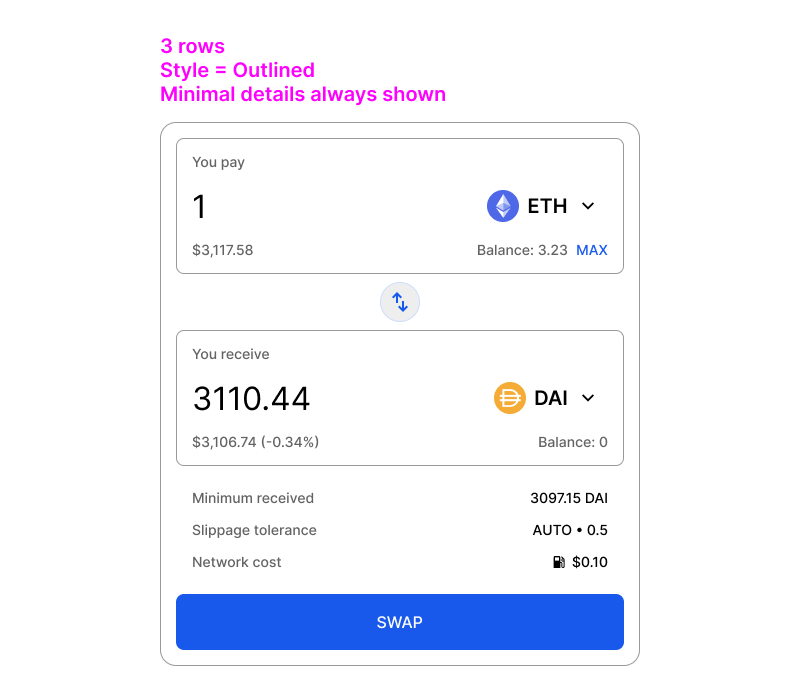Click the $3,117.58 fiat value

pos(222,250)
